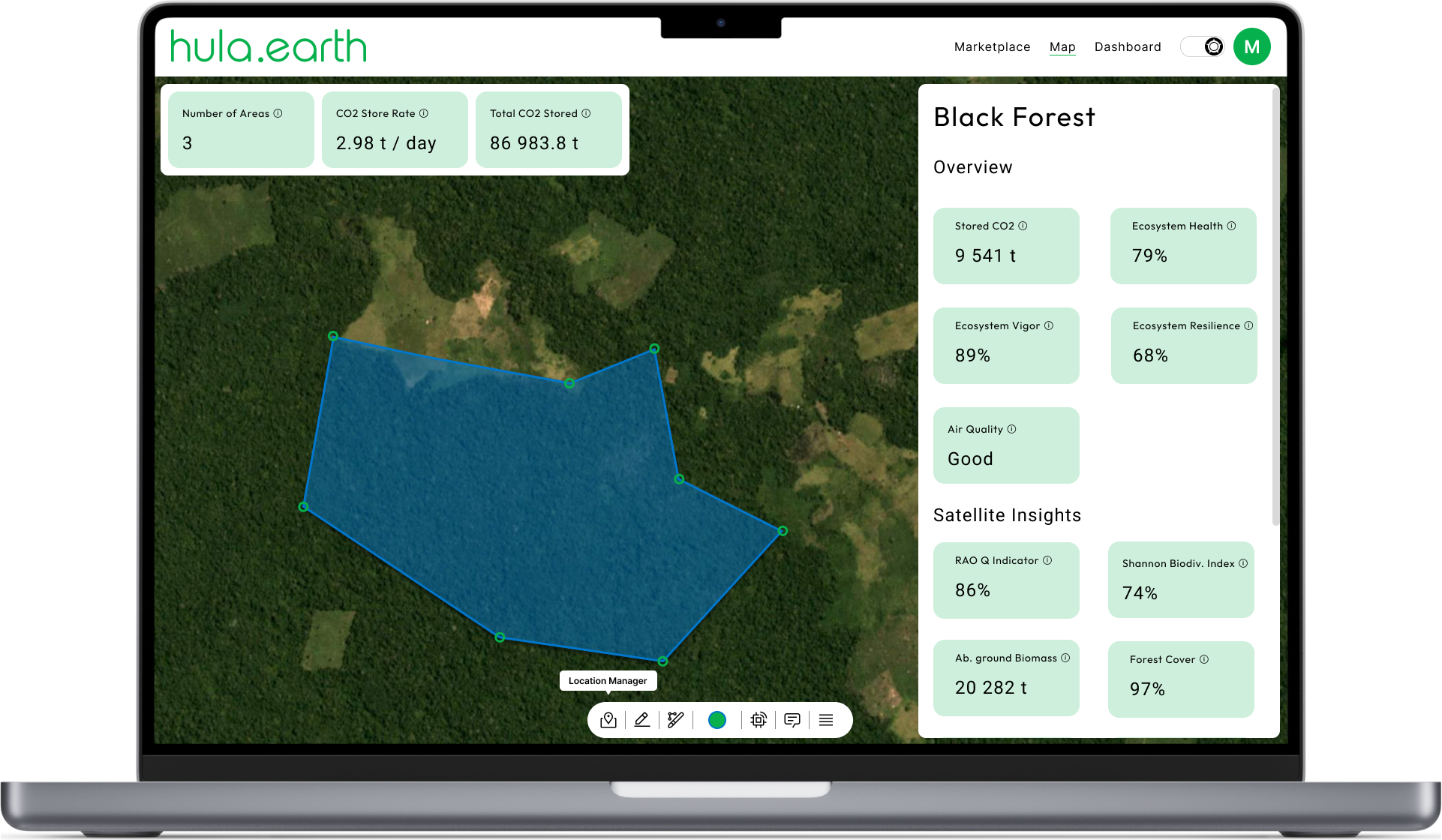Switch to the Marketplace section
The height and width of the screenshot is (840, 1442).
pyautogui.click(x=992, y=46)
